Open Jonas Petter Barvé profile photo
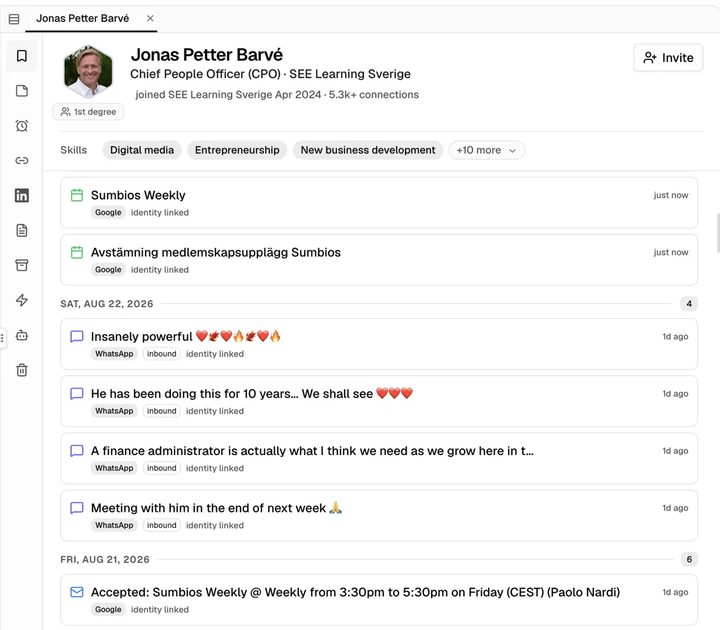720x630 pixels. tap(88, 71)
